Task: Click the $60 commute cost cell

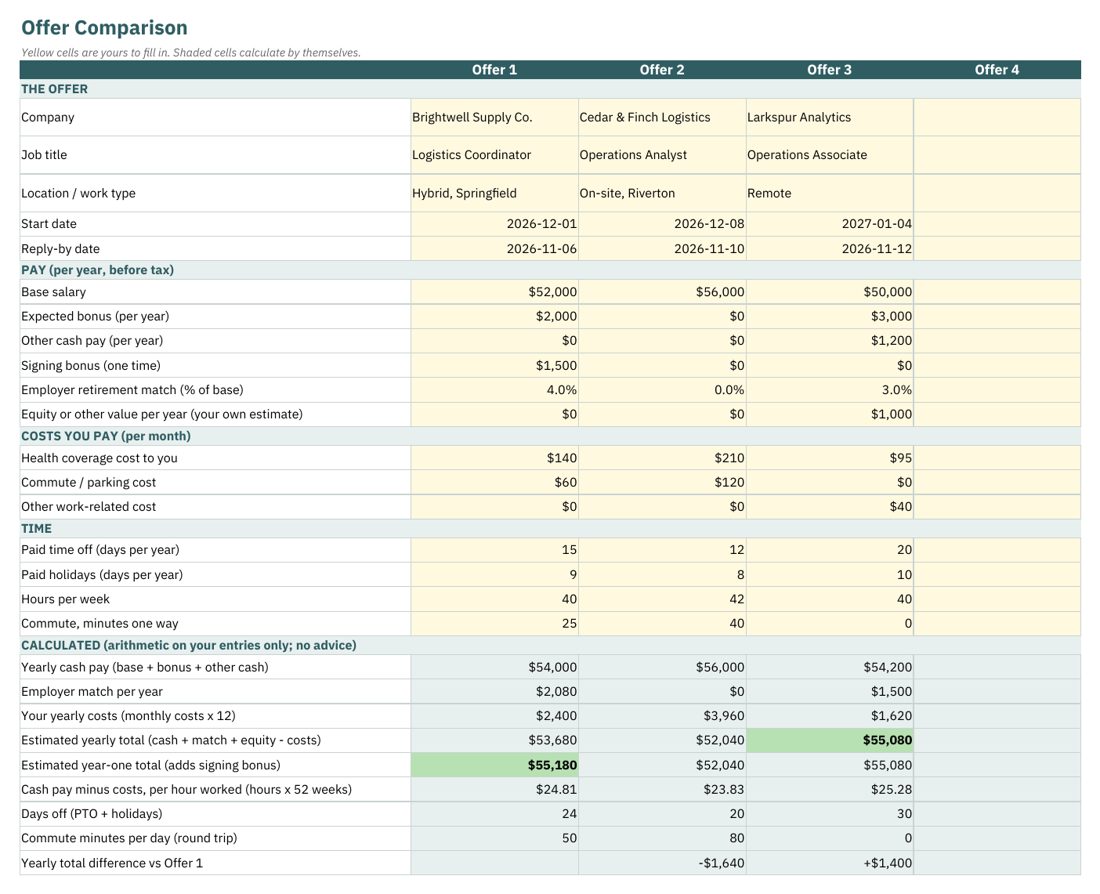Action: pos(495,482)
